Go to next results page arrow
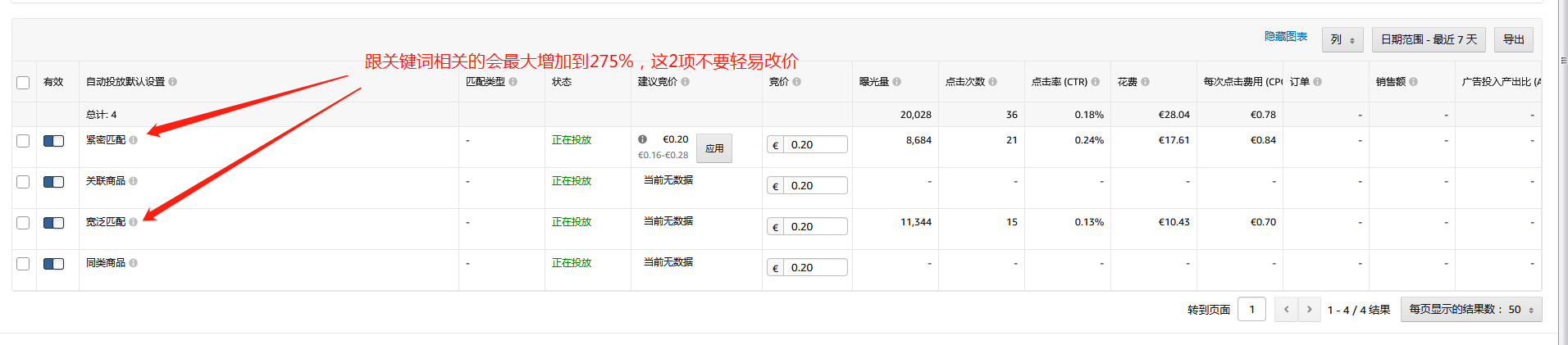This screenshot has height=345, width=1568. click(x=1310, y=310)
